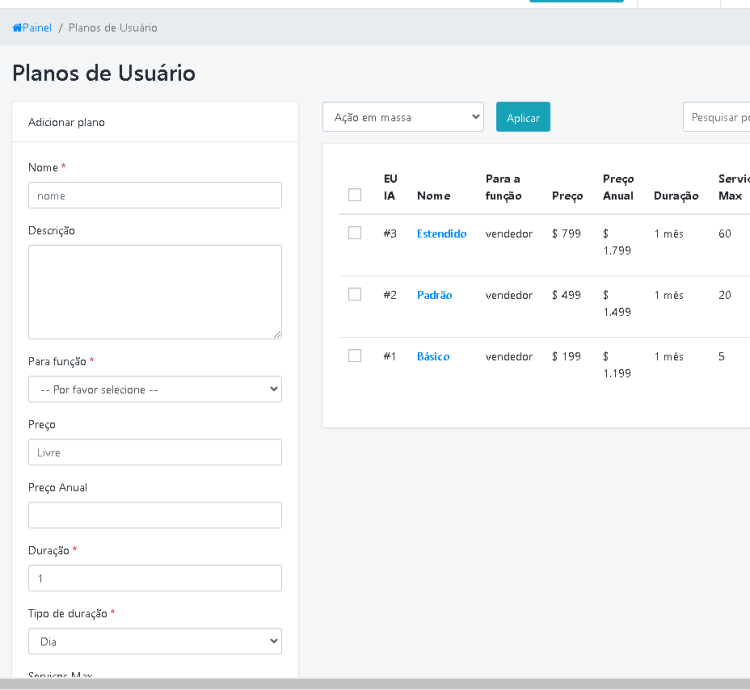This screenshot has width=750, height=690.
Task: Click the Planos de Usuário breadcrumb text
Action: 113,28
